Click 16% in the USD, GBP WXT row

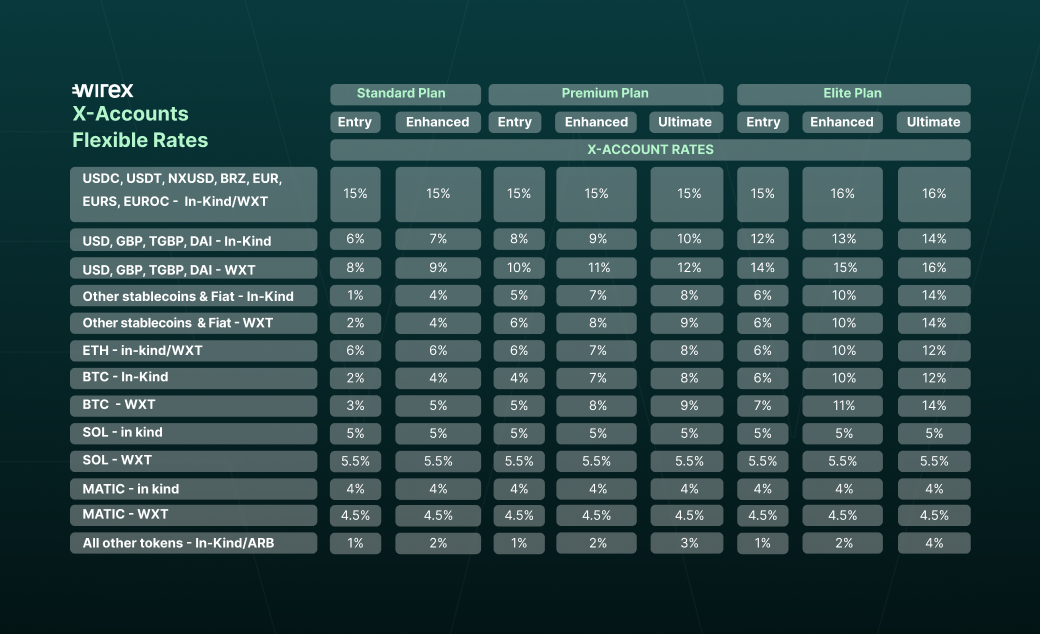pos(934,268)
